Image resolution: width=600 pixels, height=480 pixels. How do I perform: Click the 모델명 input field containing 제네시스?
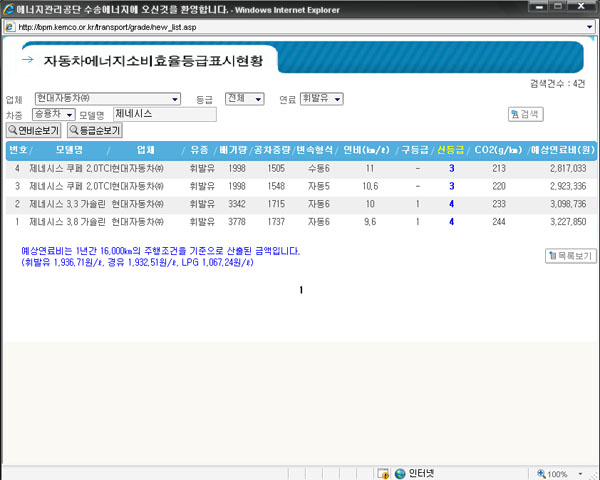click(x=165, y=114)
